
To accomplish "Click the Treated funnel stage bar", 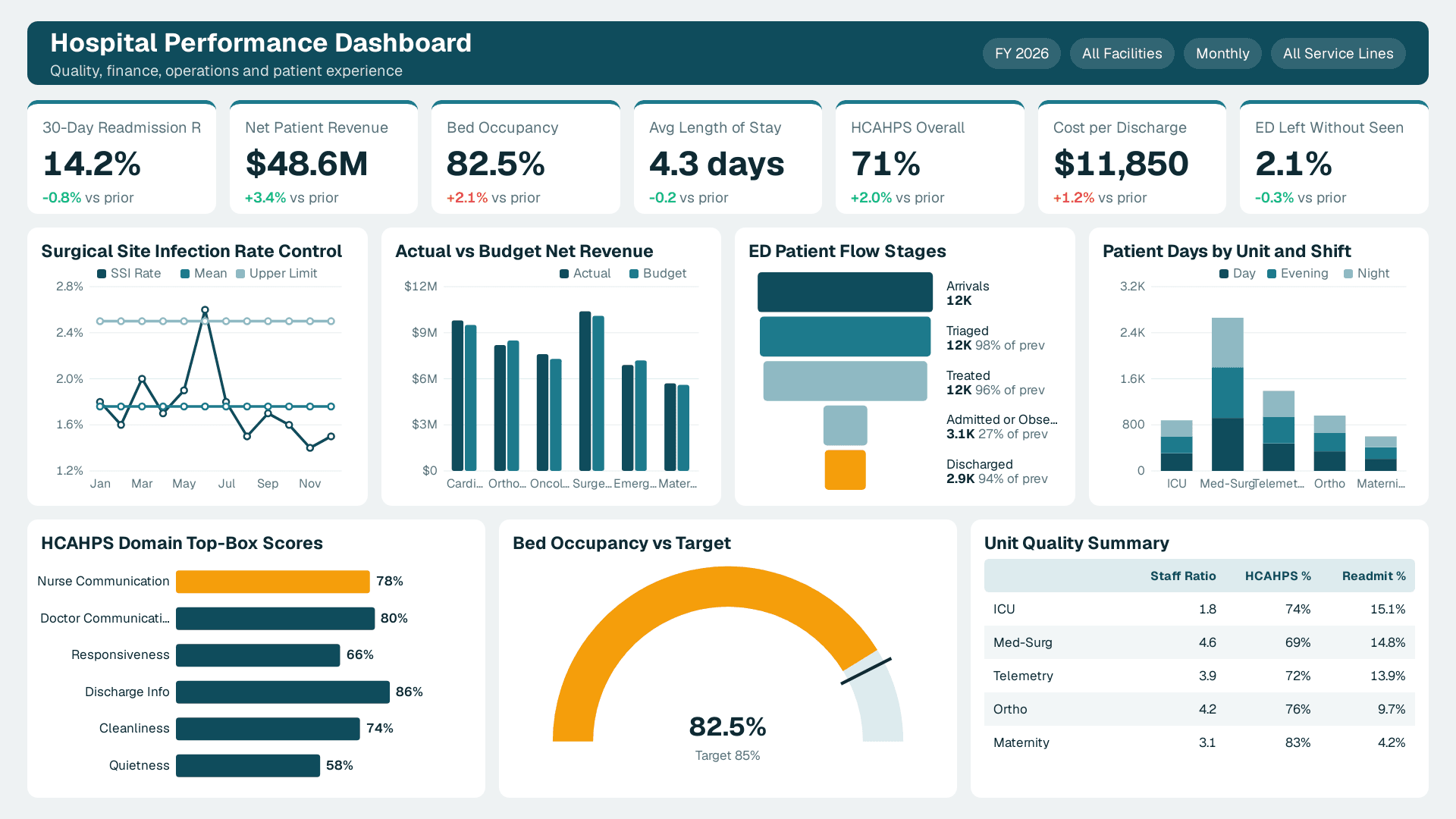I will point(845,381).
